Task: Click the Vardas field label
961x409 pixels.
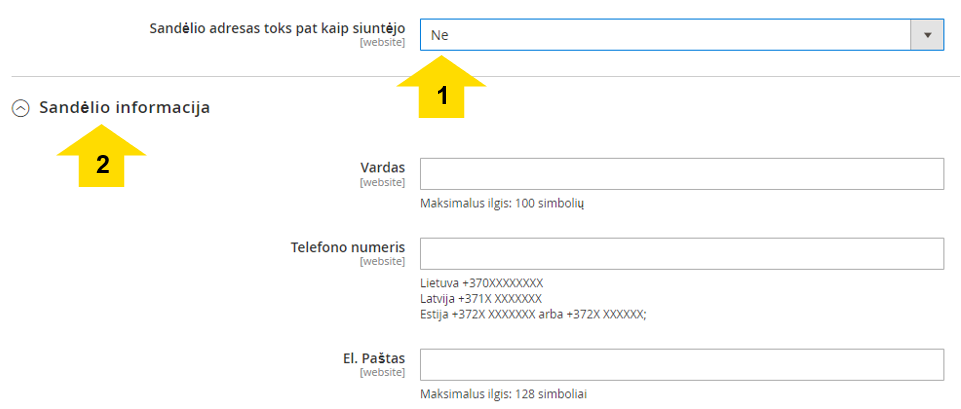Action: 382,167
